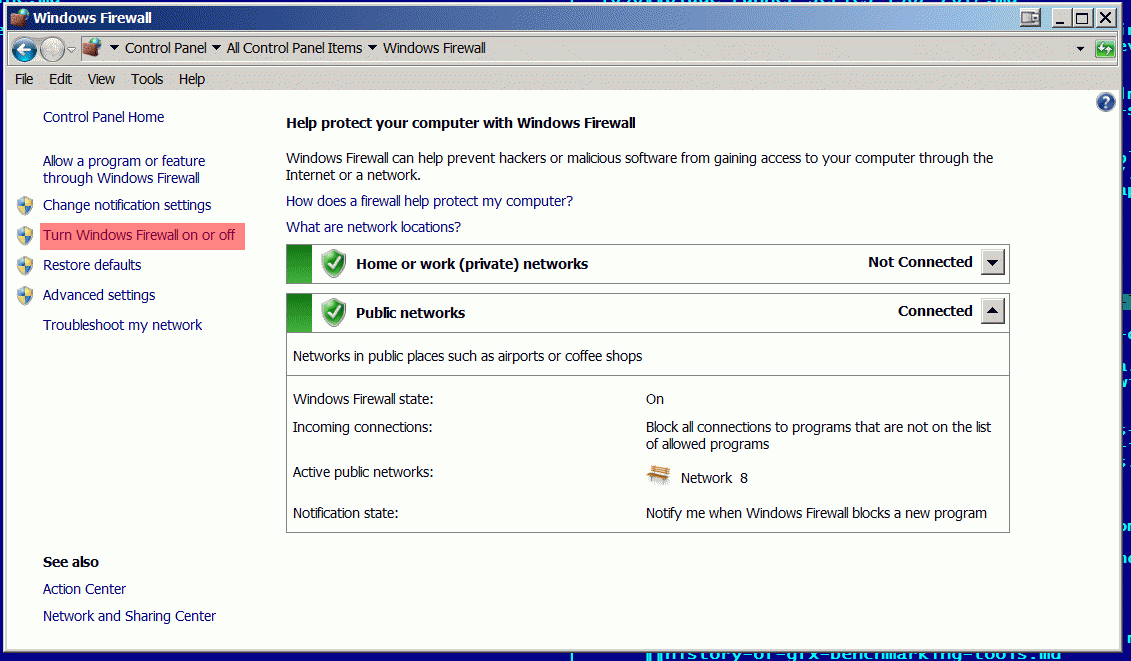Click the Network 8 name
This screenshot has width=1131, height=661.
pyautogui.click(x=714, y=478)
